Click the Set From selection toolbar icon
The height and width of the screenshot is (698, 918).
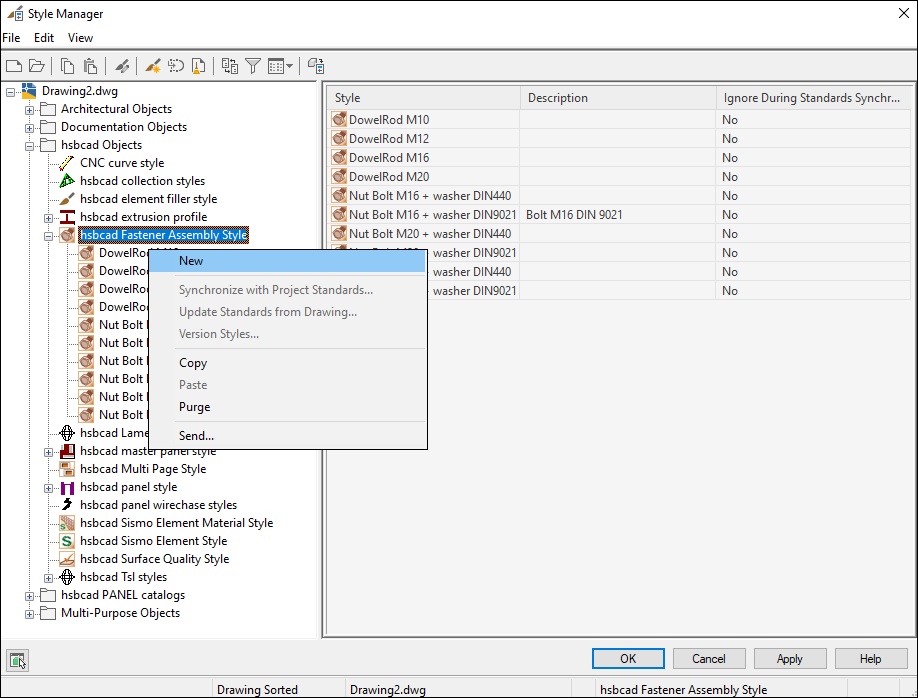(176, 66)
